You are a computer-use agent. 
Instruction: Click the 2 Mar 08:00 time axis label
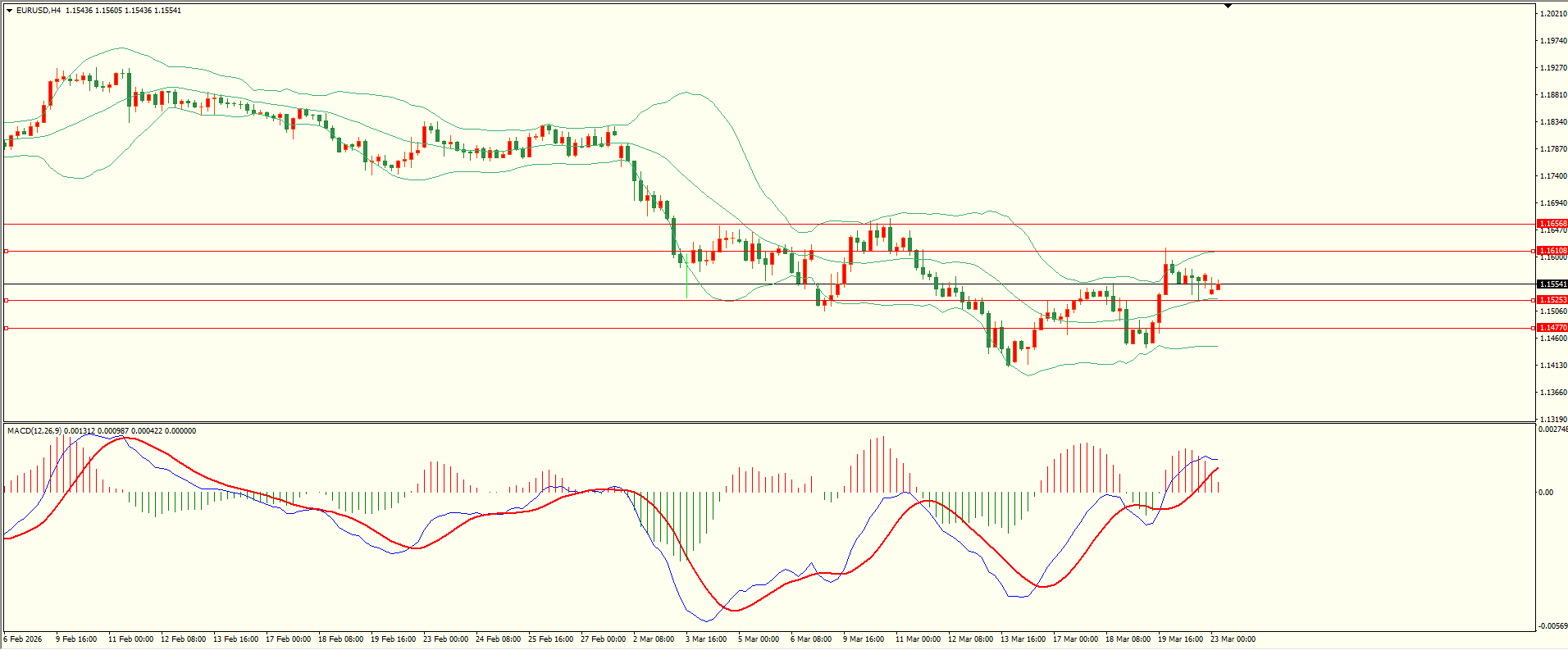click(x=655, y=639)
